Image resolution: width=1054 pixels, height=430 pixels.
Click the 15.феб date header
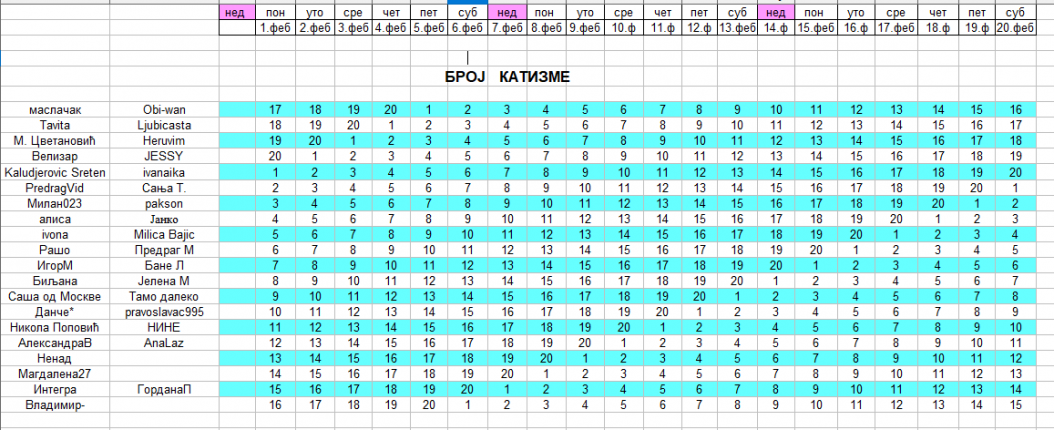point(815,28)
